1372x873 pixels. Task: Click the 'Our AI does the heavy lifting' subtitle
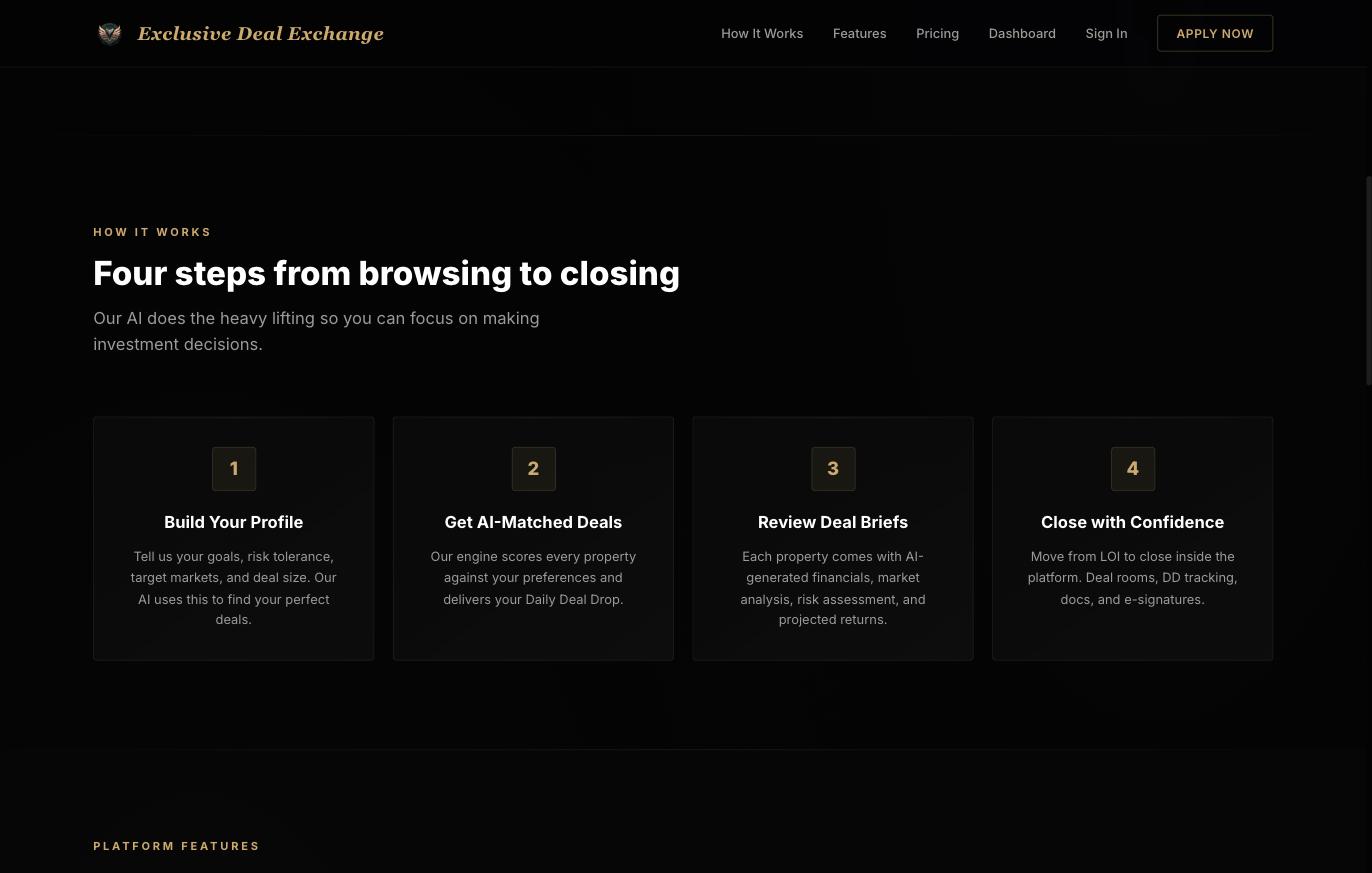point(316,331)
